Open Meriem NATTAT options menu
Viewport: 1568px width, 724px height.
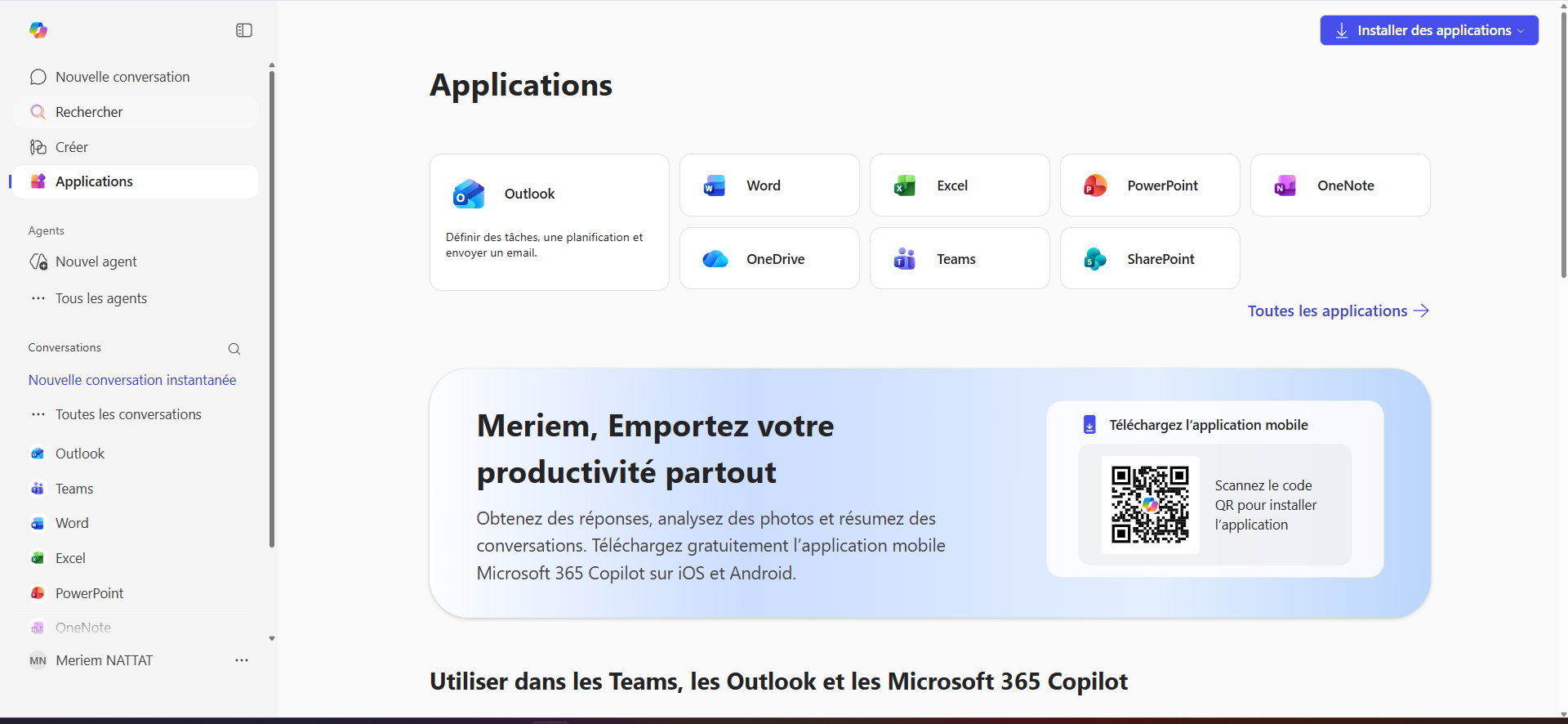click(x=240, y=660)
